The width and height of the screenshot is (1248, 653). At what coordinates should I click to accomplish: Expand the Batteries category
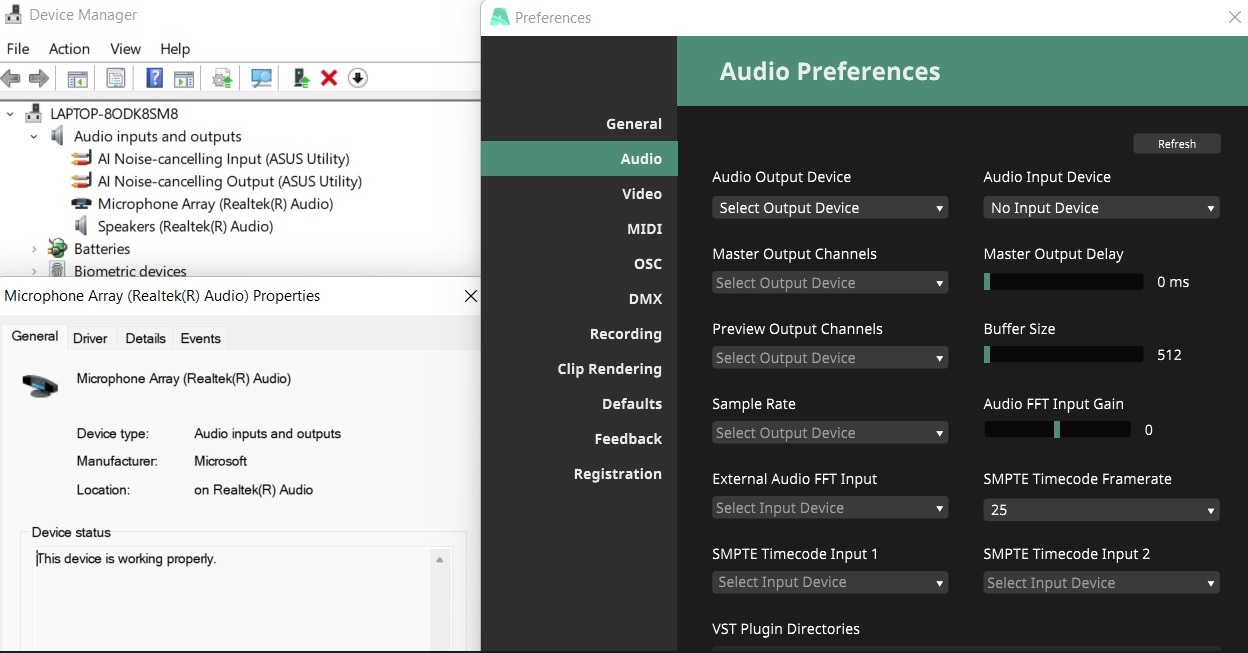tap(34, 249)
